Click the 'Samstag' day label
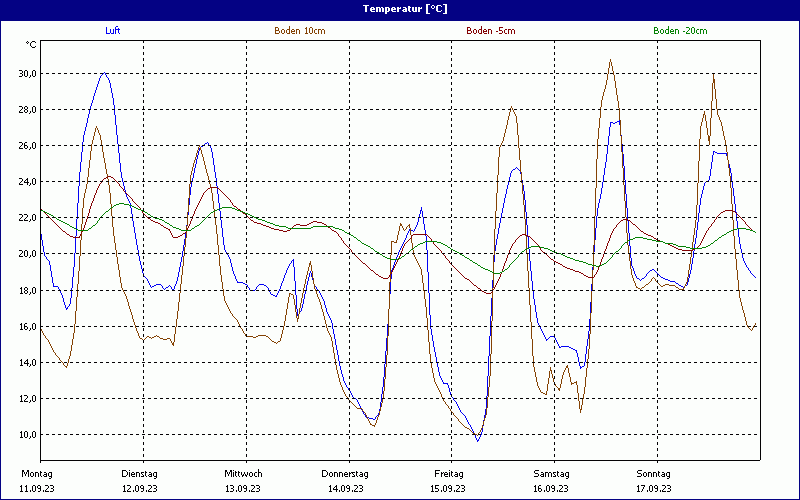Image resolution: width=800 pixels, height=500 pixels. 552,474
